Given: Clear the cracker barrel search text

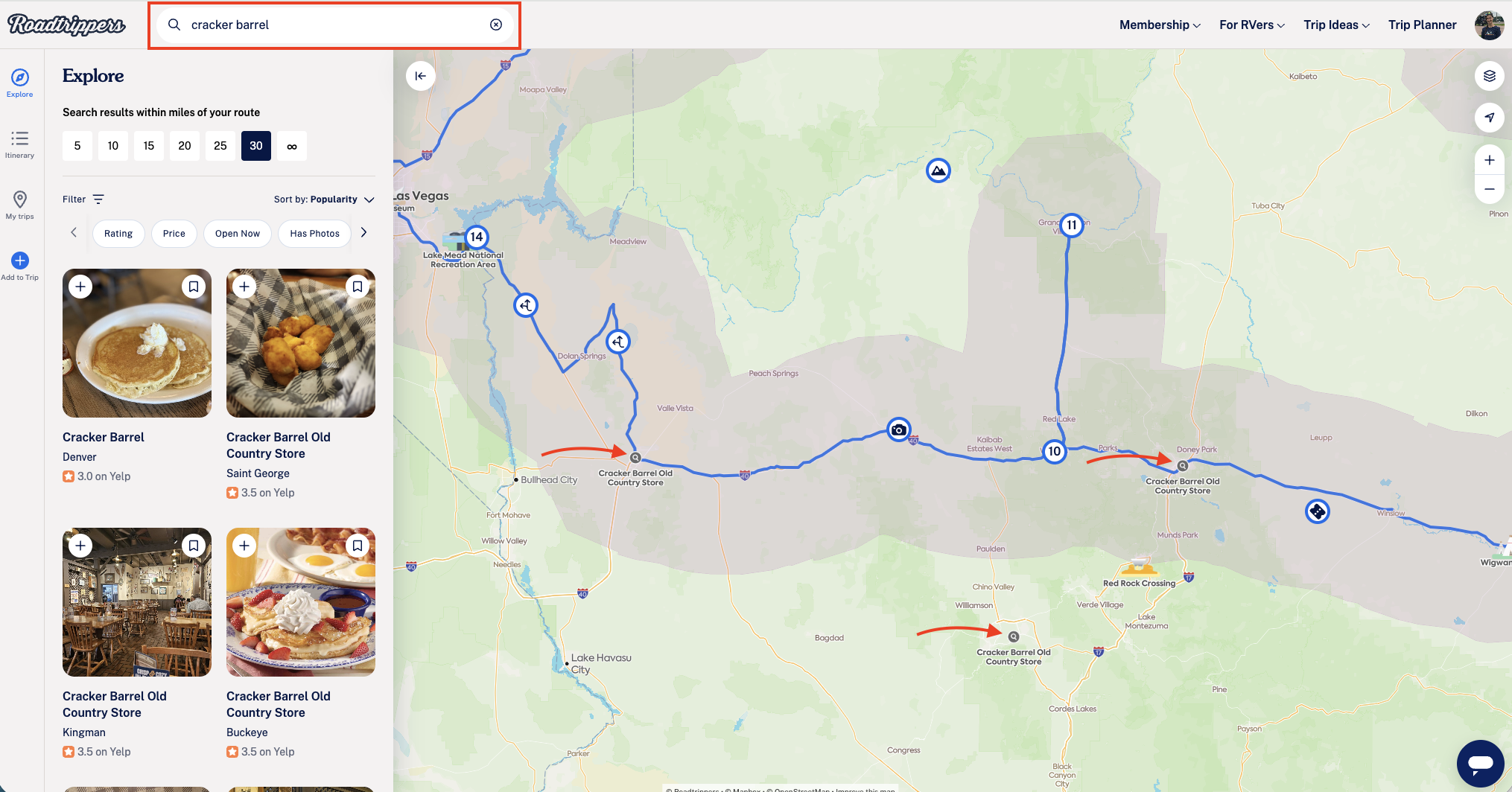Looking at the screenshot, I should [496, 25].
